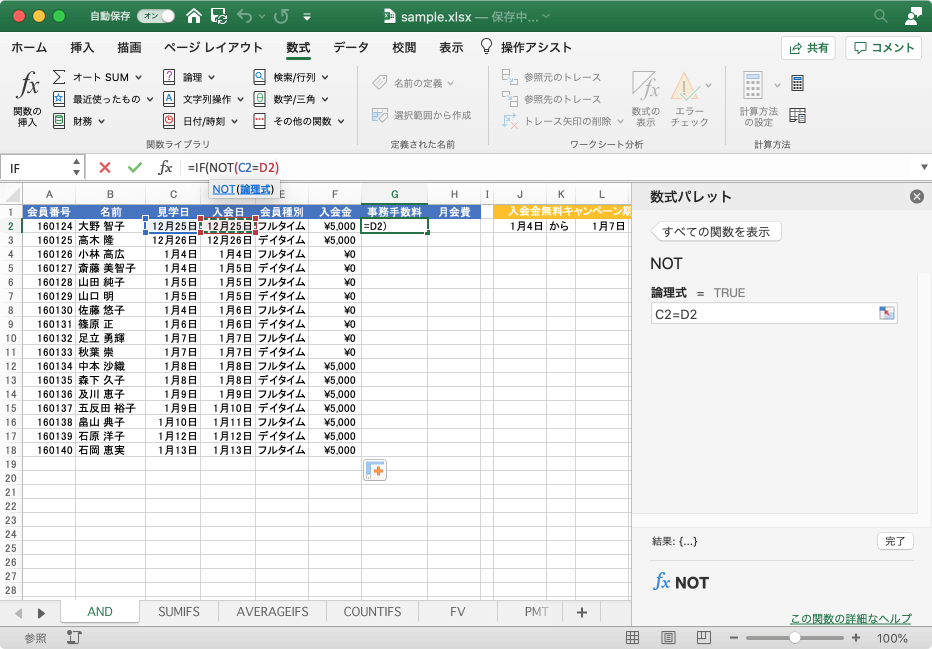
Task: Open 計算方法の設定 icon
Action: 752,86
